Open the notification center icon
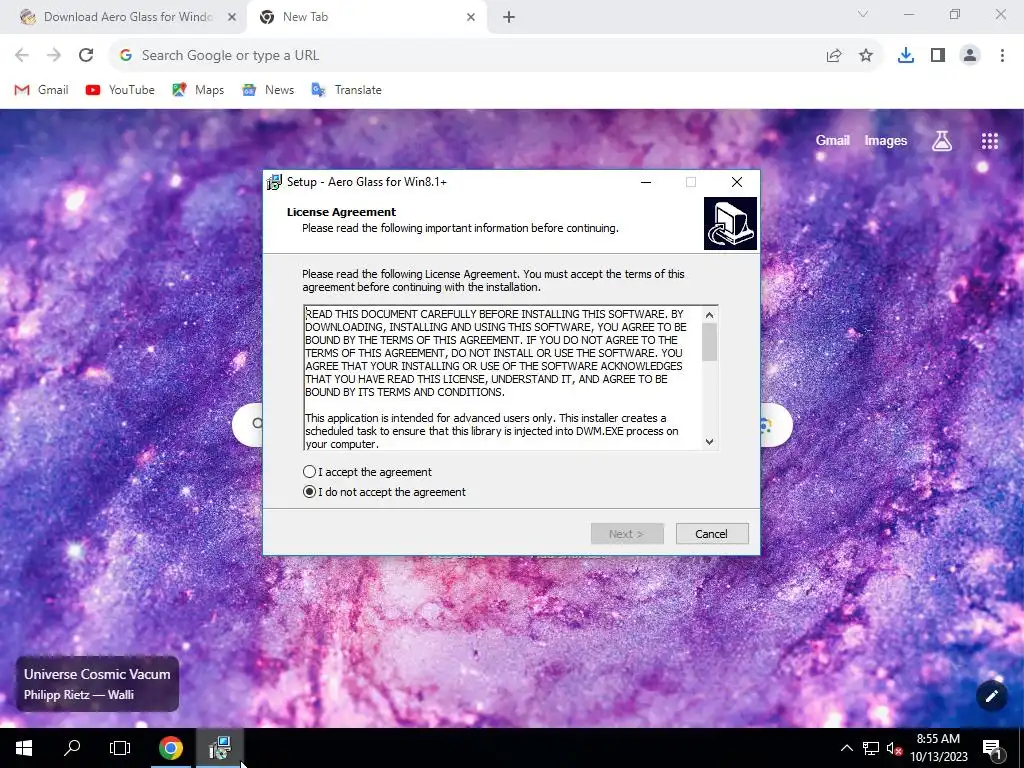 (x=992, y=748)
